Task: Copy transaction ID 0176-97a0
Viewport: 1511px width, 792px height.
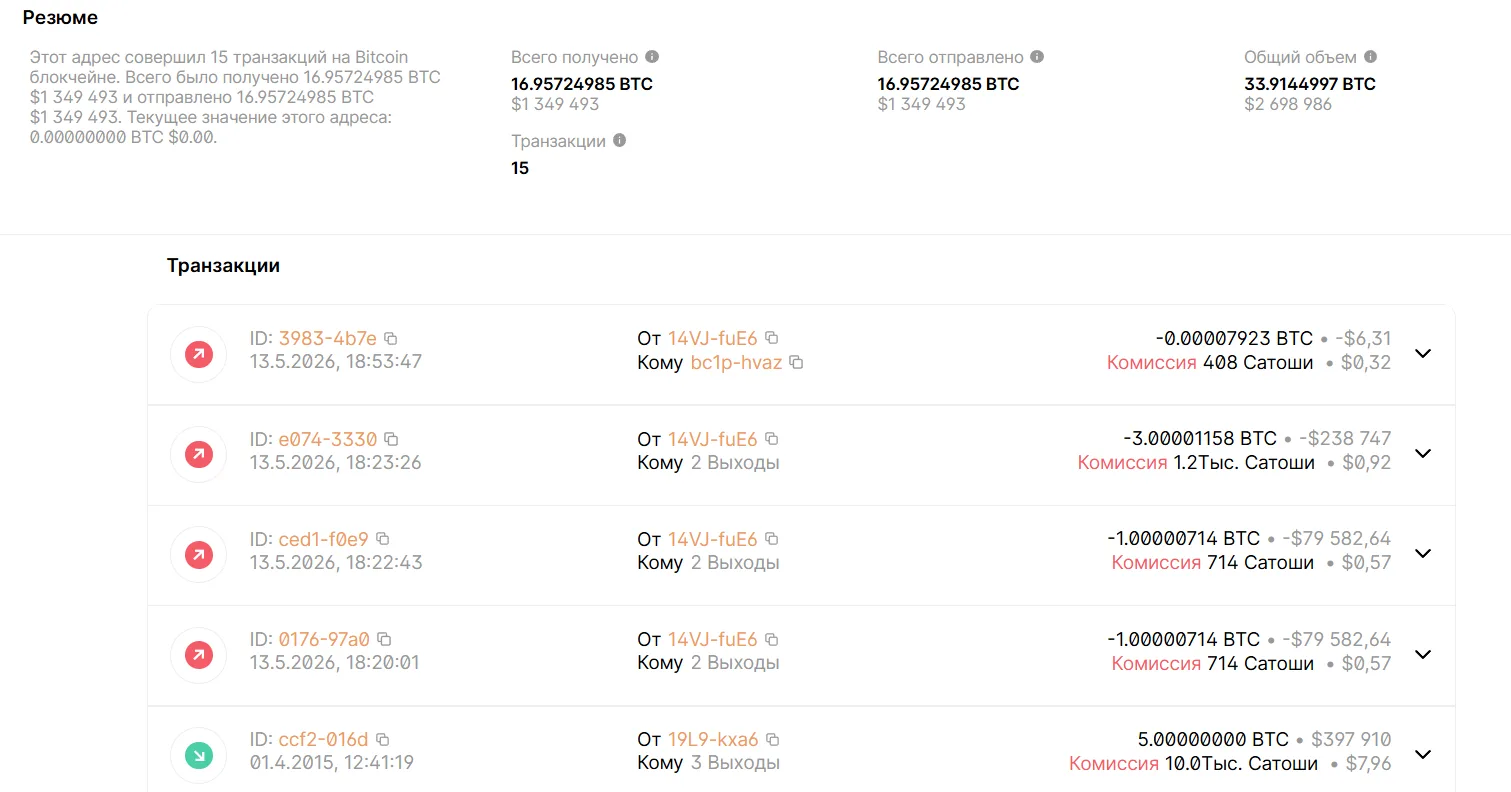Action: (x=384, y=639)
